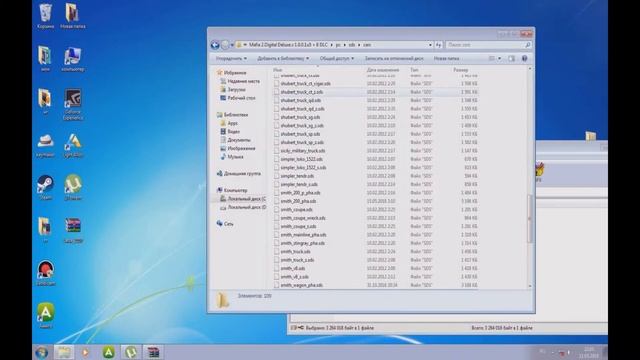640x360 pixels.
Task: Open the Корзина recycle bin desktop icon
Action: point(45,16)
